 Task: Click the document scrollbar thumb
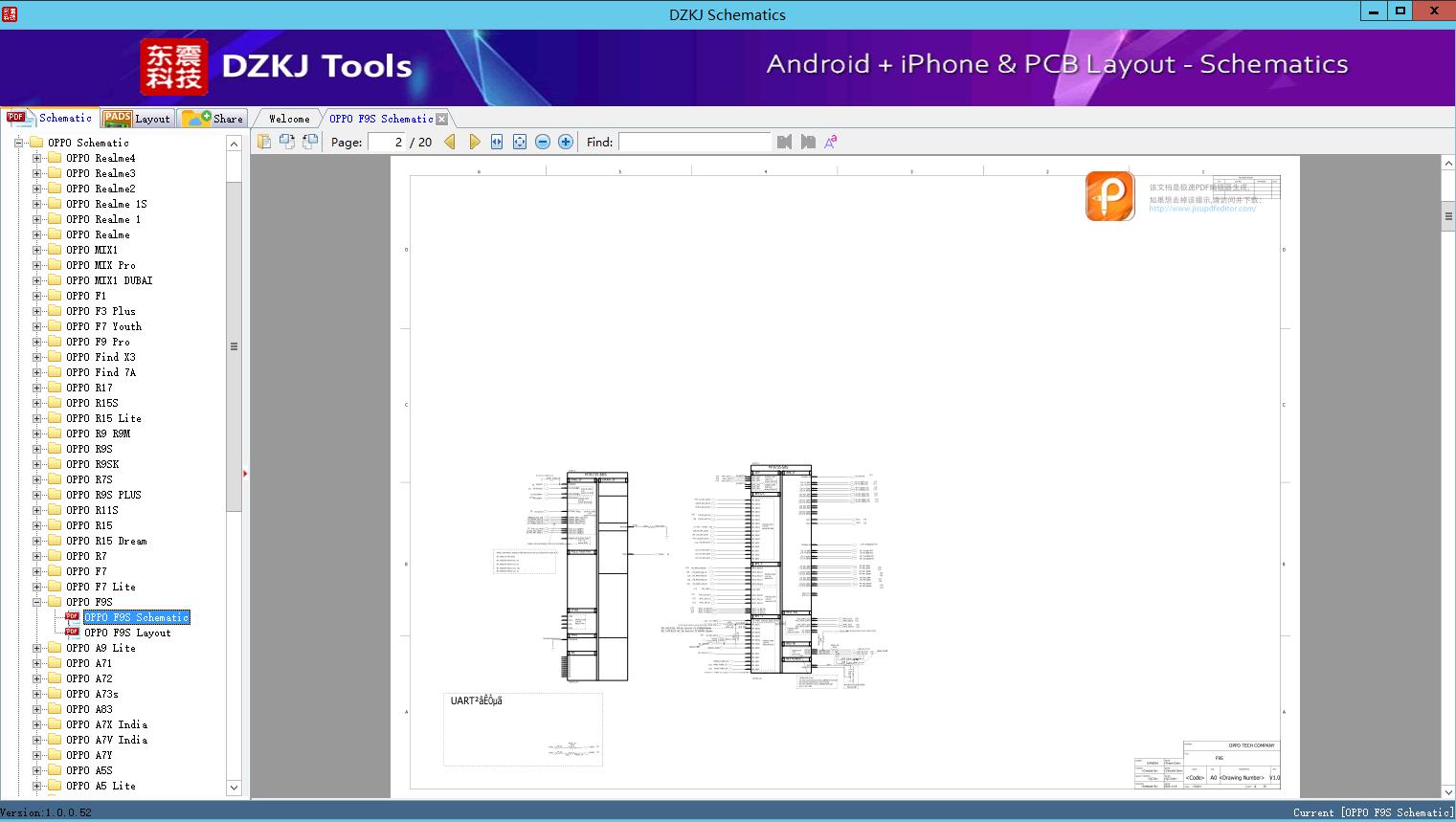click(1448, 216)
